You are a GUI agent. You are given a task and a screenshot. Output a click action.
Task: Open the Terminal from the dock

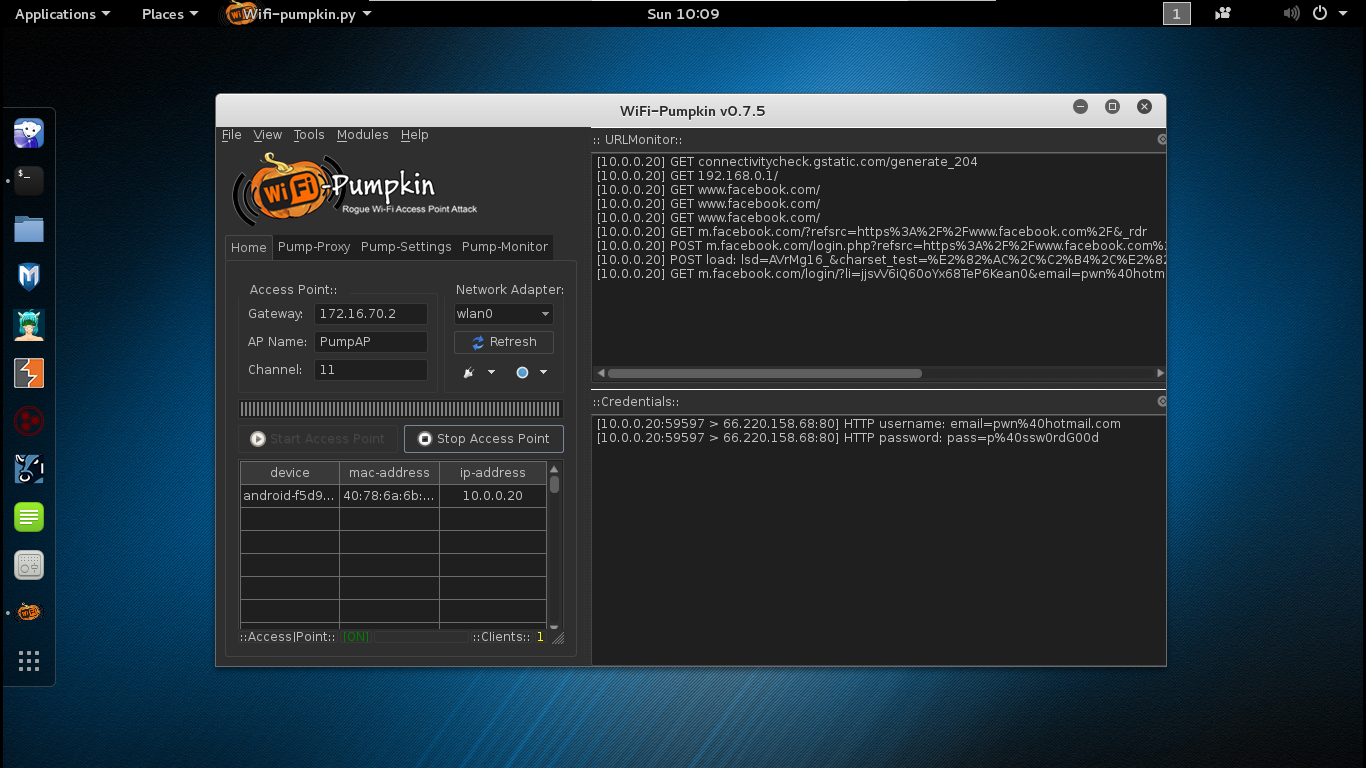(29, 181)
